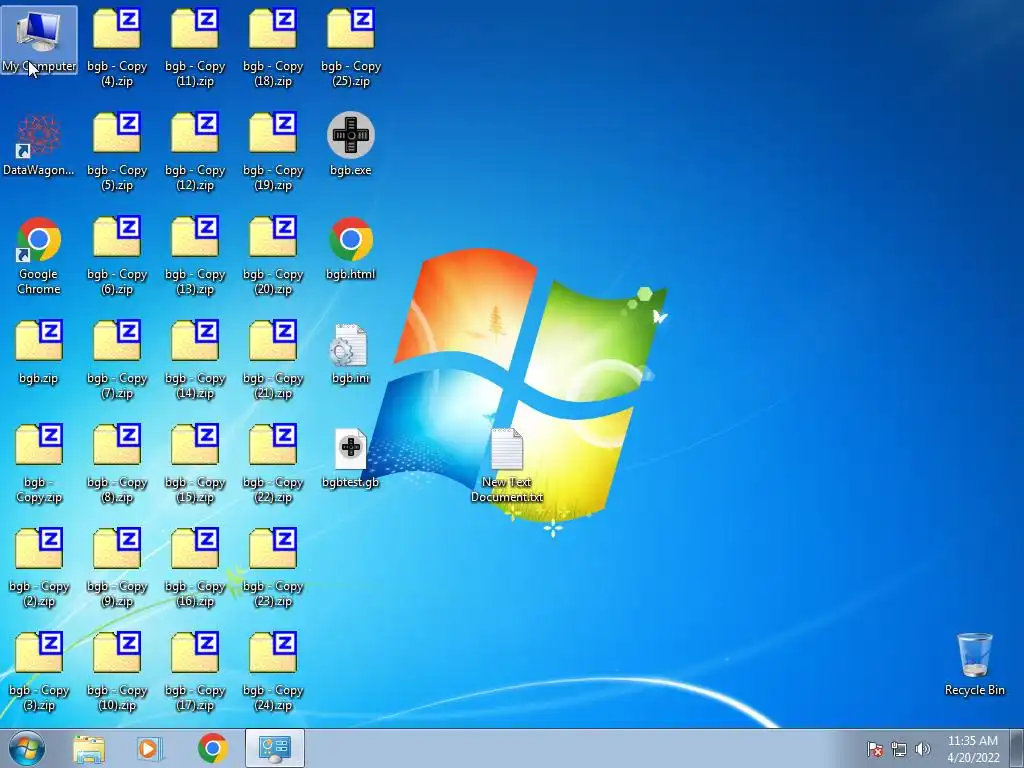Screen dimensions: 1024x768
Task: Select bgb - Copy (19).zip
Action: pyautogui.click(x=273, y=152)
